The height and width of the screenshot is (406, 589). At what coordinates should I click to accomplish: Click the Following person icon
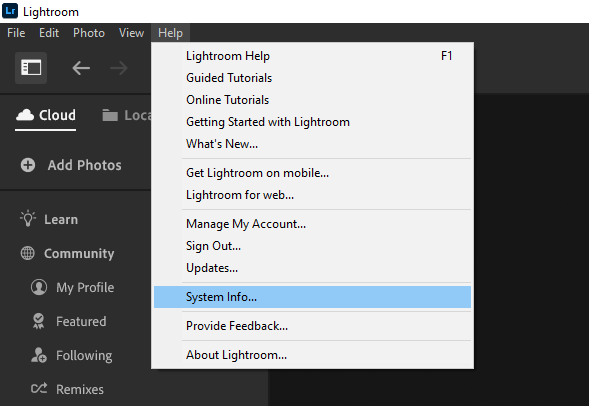(x=39, y=355)
